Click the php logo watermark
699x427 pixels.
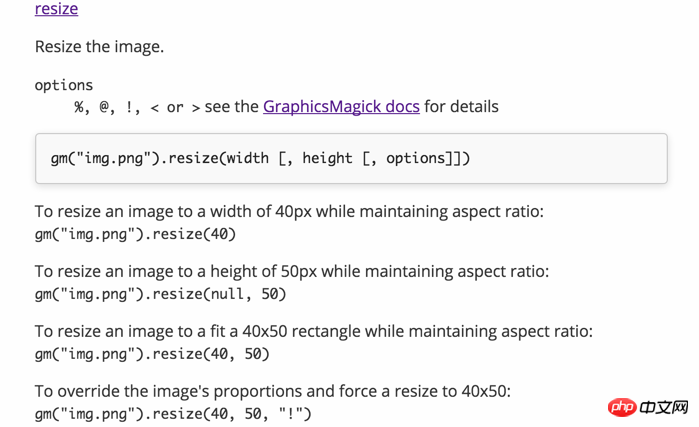tap(621, 408)
